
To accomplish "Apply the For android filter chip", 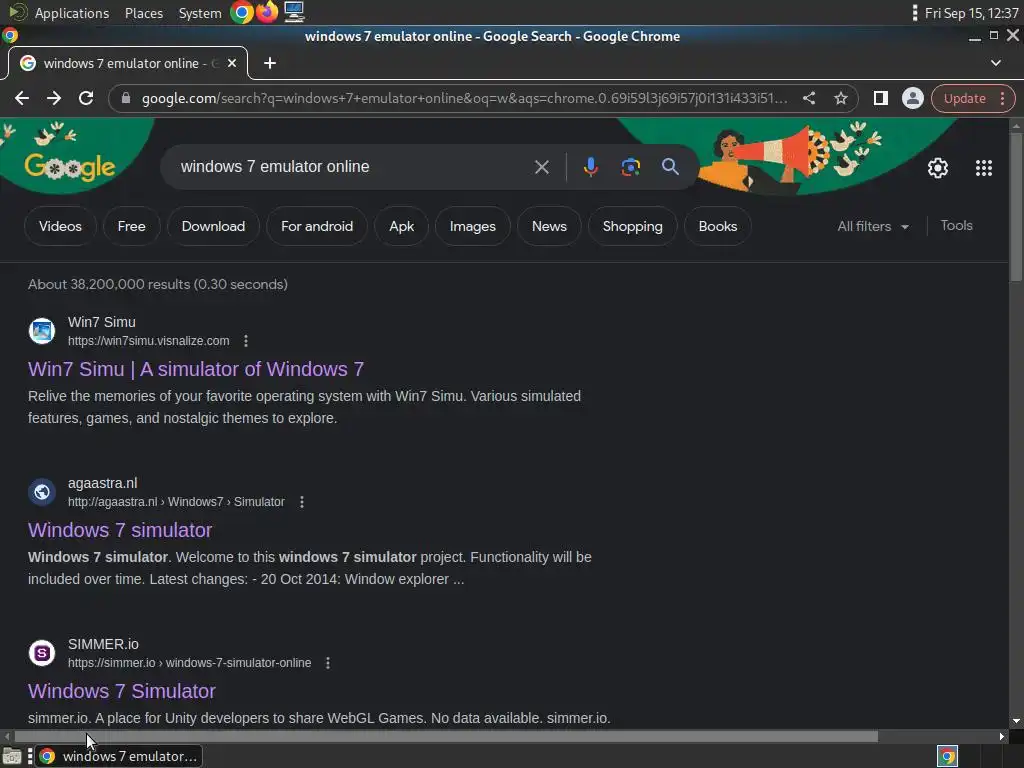I will [x=317, y=226].
